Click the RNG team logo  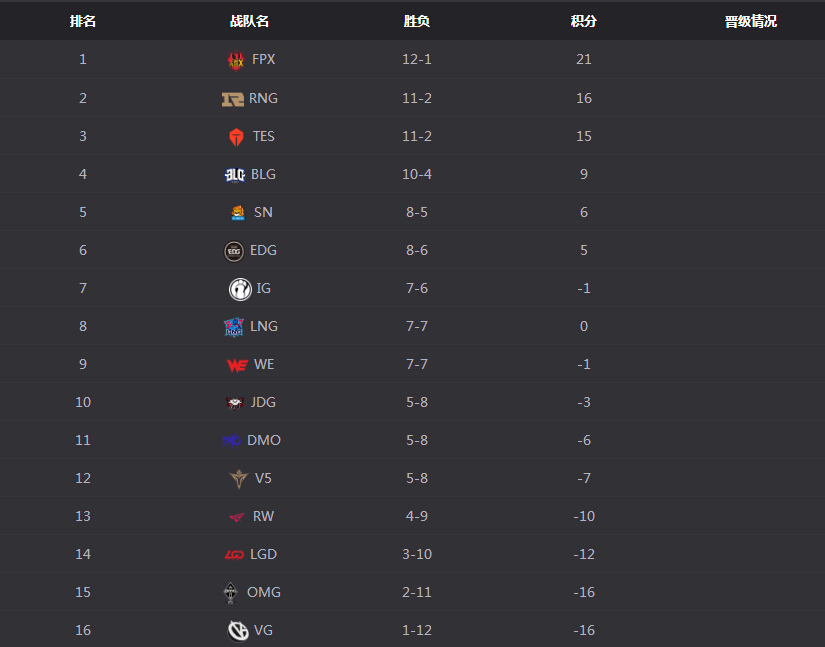pyautogui.click(x=233, y=99)
